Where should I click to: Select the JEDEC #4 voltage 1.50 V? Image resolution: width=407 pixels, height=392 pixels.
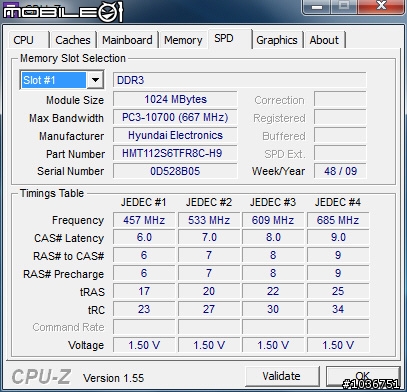(x=338, y=345)
